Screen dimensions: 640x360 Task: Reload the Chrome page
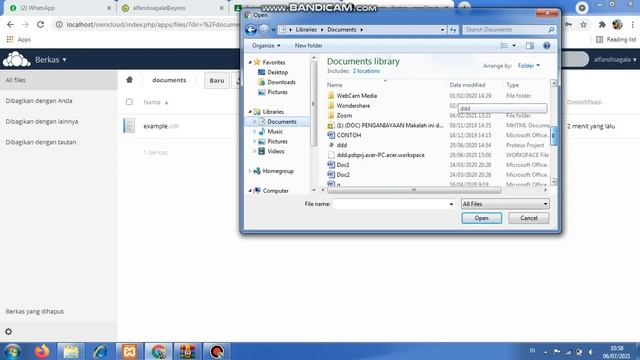tap(40, 24)
